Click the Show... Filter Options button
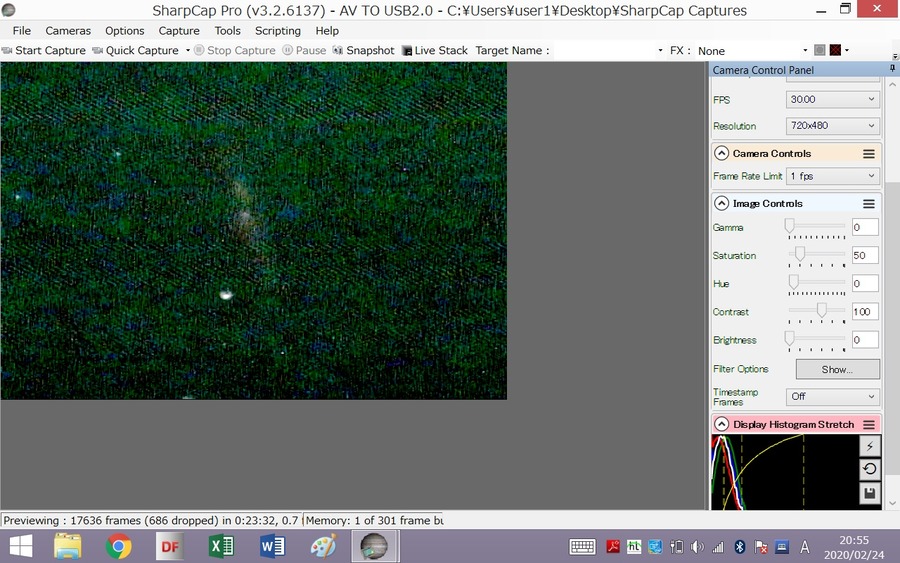900x563 pixels. pyautogui.click(x=837, y=370)
